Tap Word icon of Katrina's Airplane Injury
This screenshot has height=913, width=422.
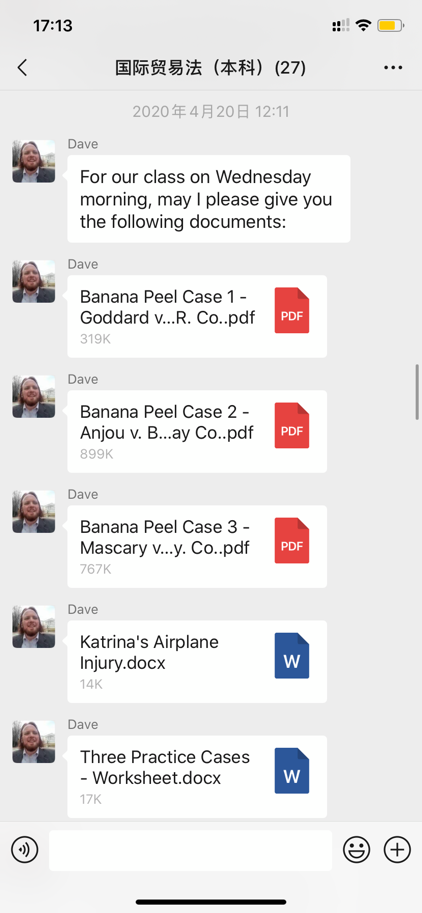292,656
